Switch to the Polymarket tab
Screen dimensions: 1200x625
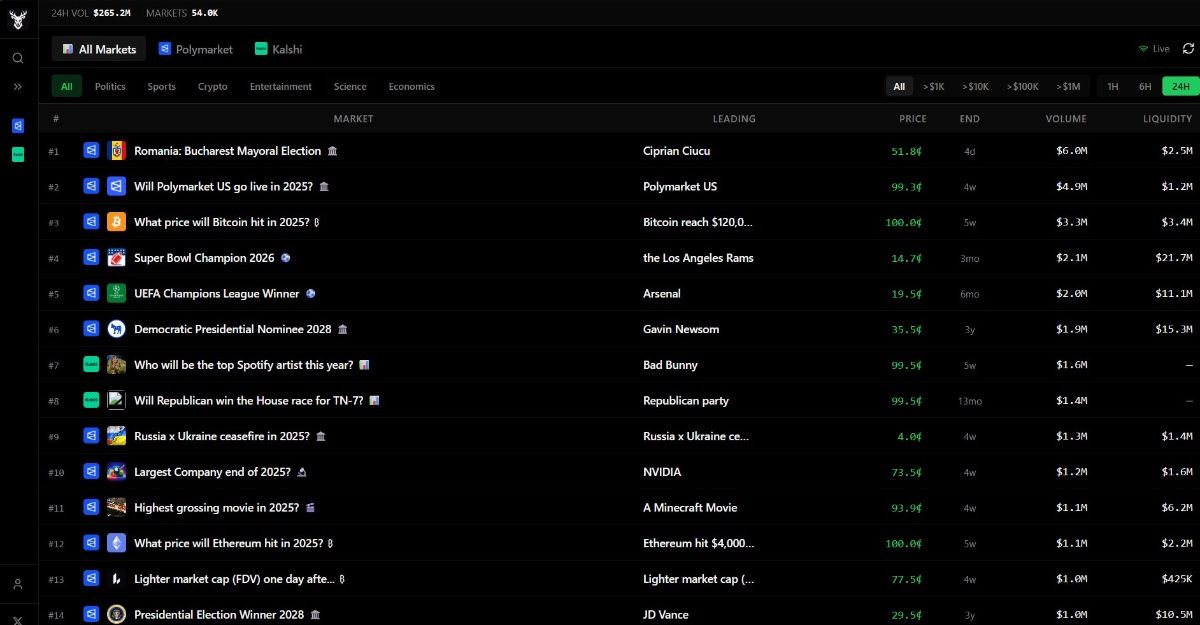point(195,49)
